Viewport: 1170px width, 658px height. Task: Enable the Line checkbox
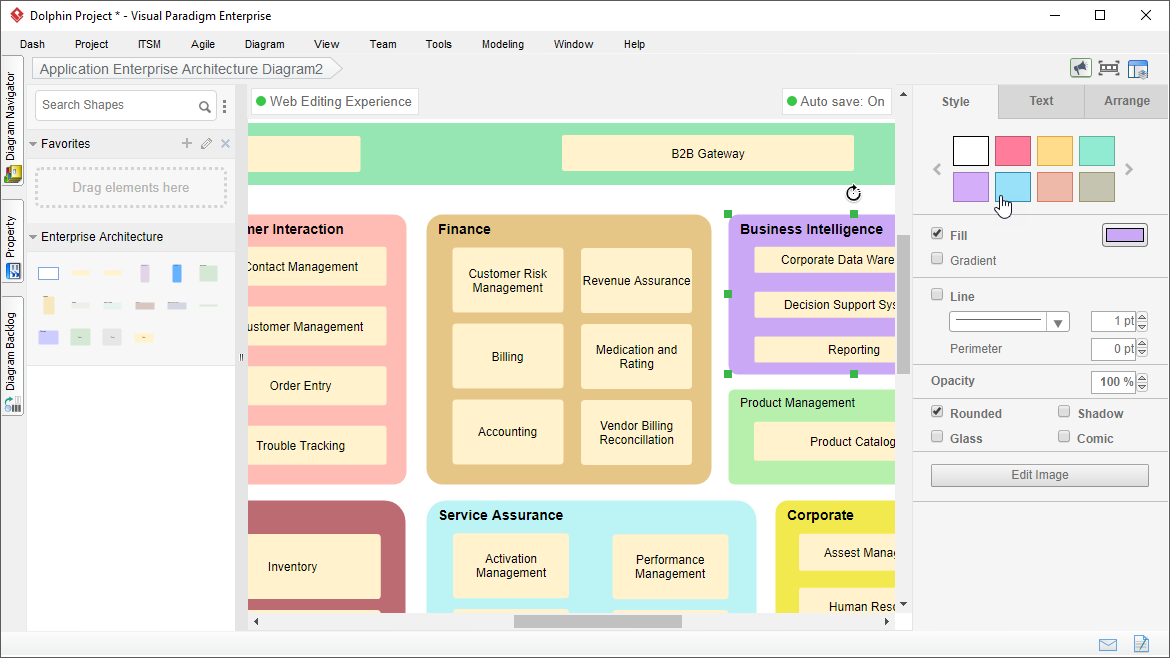(937, 295)
